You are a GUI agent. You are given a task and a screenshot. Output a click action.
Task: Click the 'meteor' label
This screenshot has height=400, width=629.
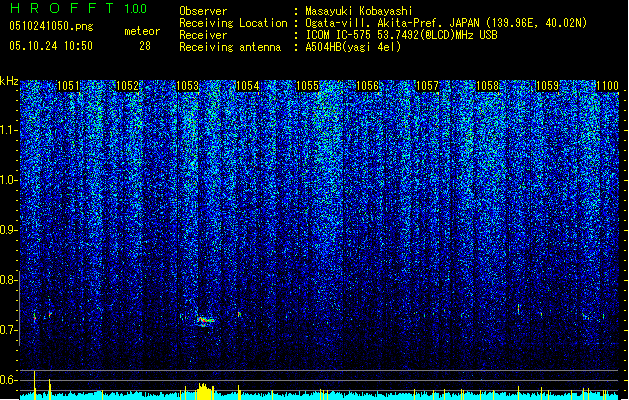(x=142, y=31)
